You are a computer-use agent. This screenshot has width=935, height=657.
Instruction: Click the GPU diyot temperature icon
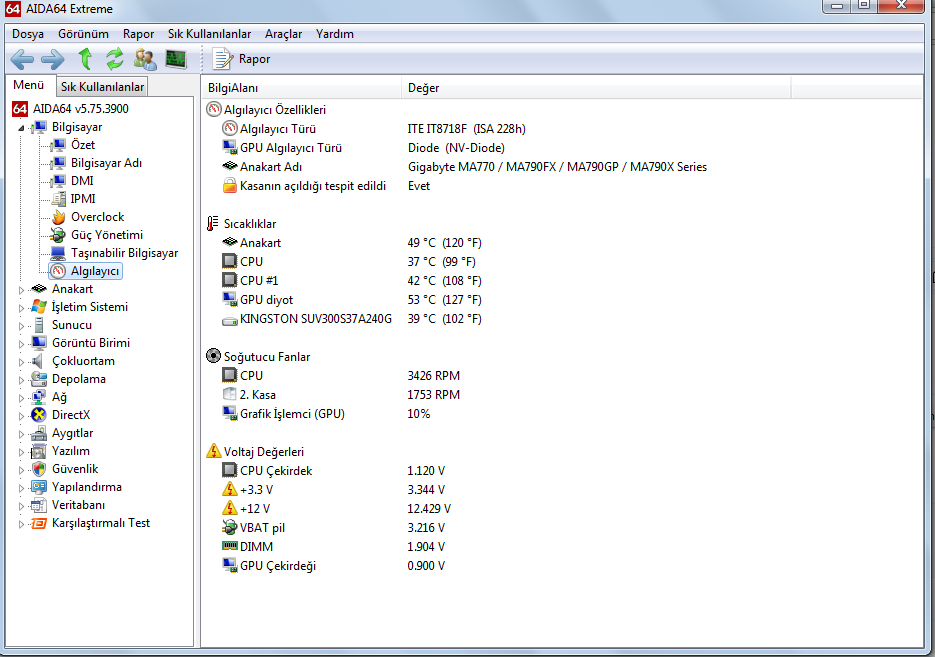tap(230, 299)
